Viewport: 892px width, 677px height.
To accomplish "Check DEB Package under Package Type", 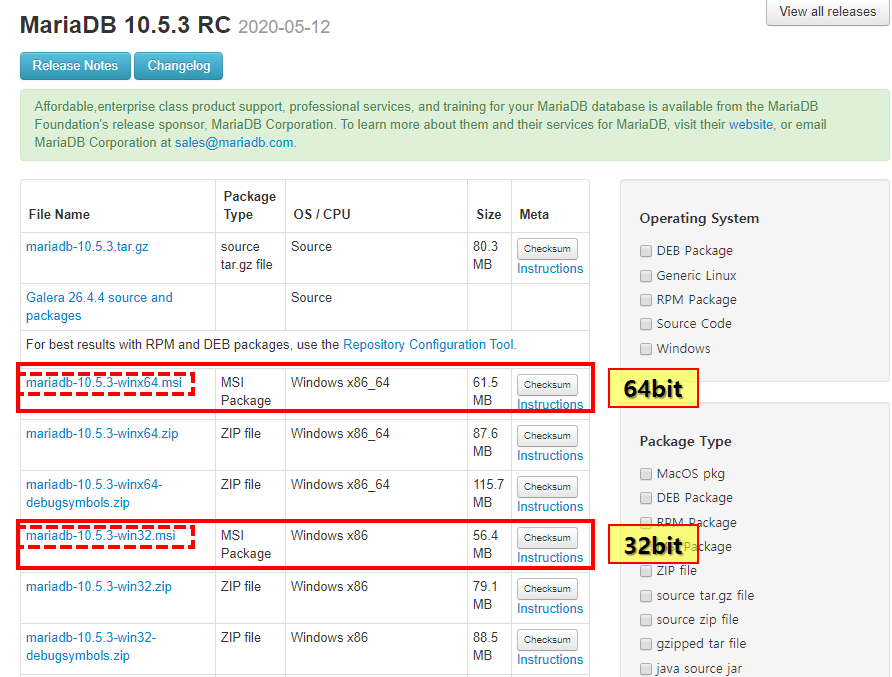I will coord(646,498).
